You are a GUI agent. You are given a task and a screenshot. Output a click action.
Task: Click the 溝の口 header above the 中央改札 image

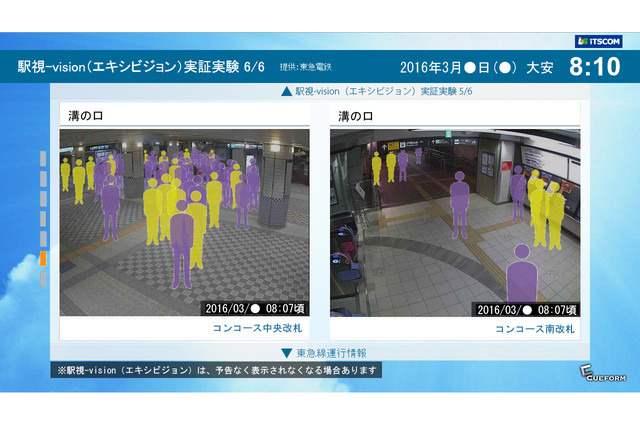click(86, 116)
